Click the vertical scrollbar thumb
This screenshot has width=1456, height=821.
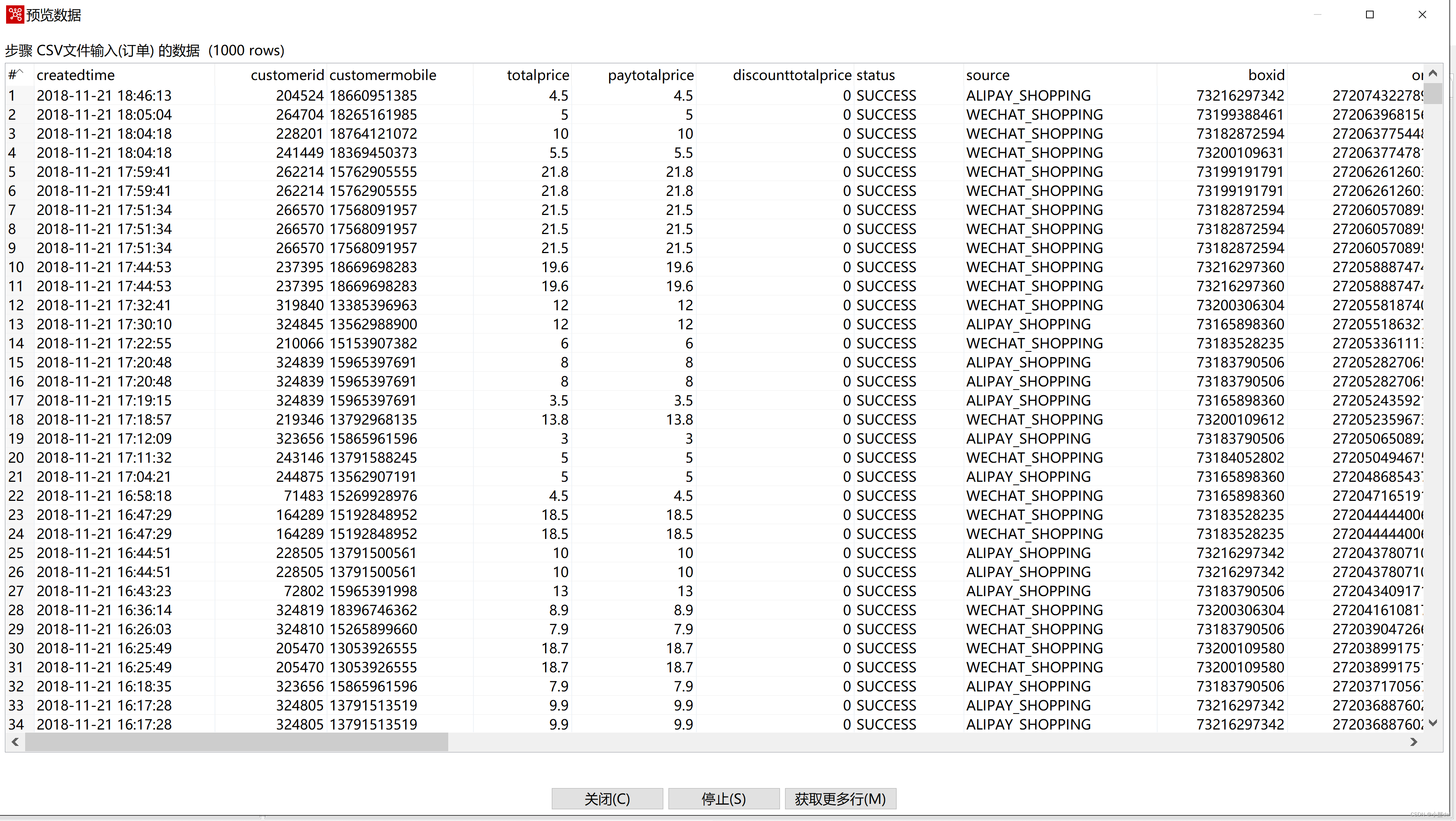point(1432,93)
